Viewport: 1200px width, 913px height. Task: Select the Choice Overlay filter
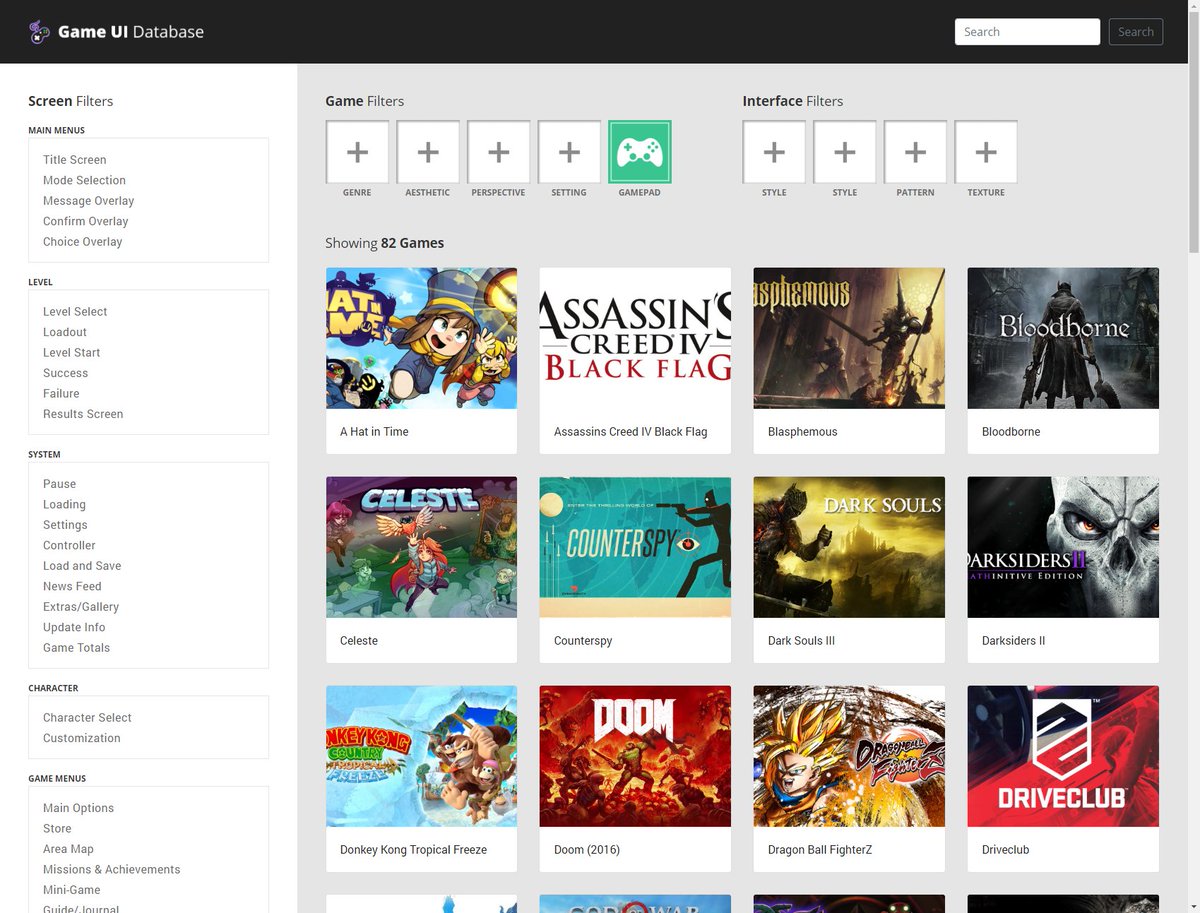click(82, 242)
